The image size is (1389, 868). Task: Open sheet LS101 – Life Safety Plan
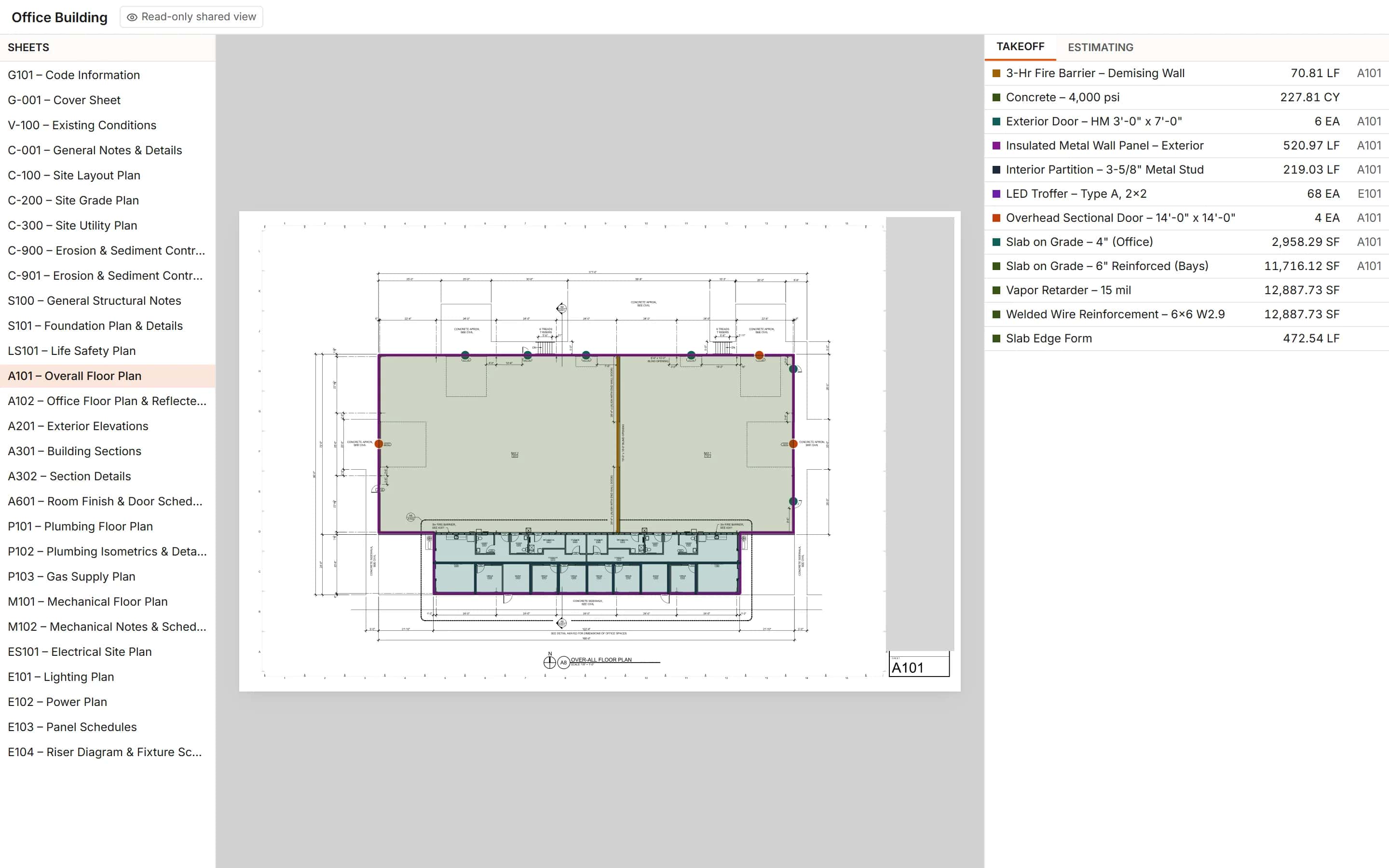click(x=108, y=351)
